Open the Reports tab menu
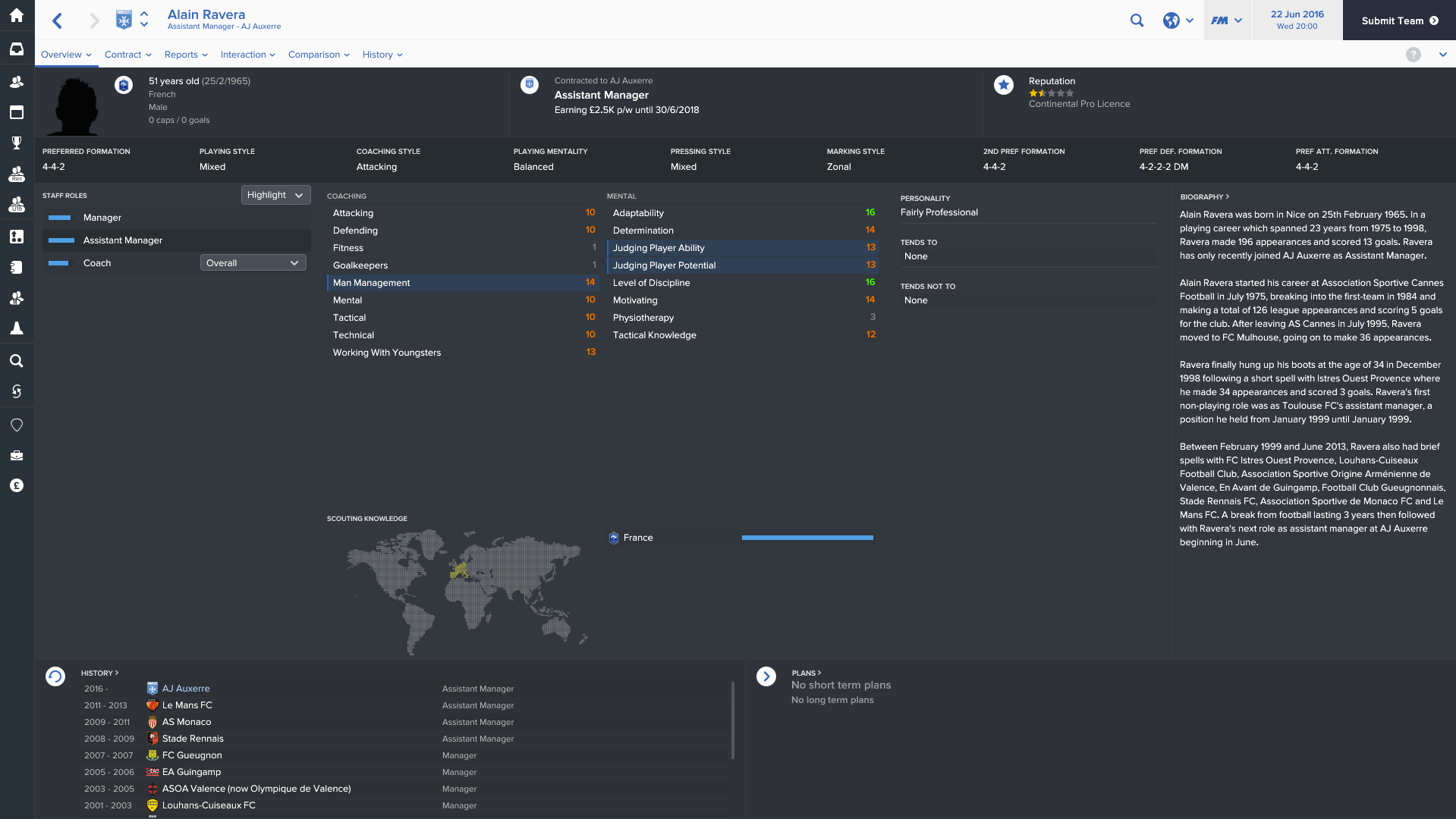The height and width of the screenshot is (819, 1456). coord(186,55)
